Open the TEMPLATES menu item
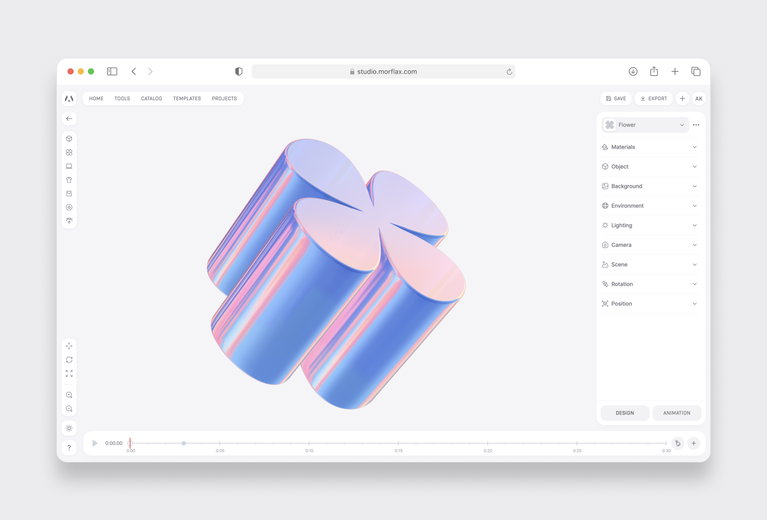767x520 pixels. click(187, 98)
